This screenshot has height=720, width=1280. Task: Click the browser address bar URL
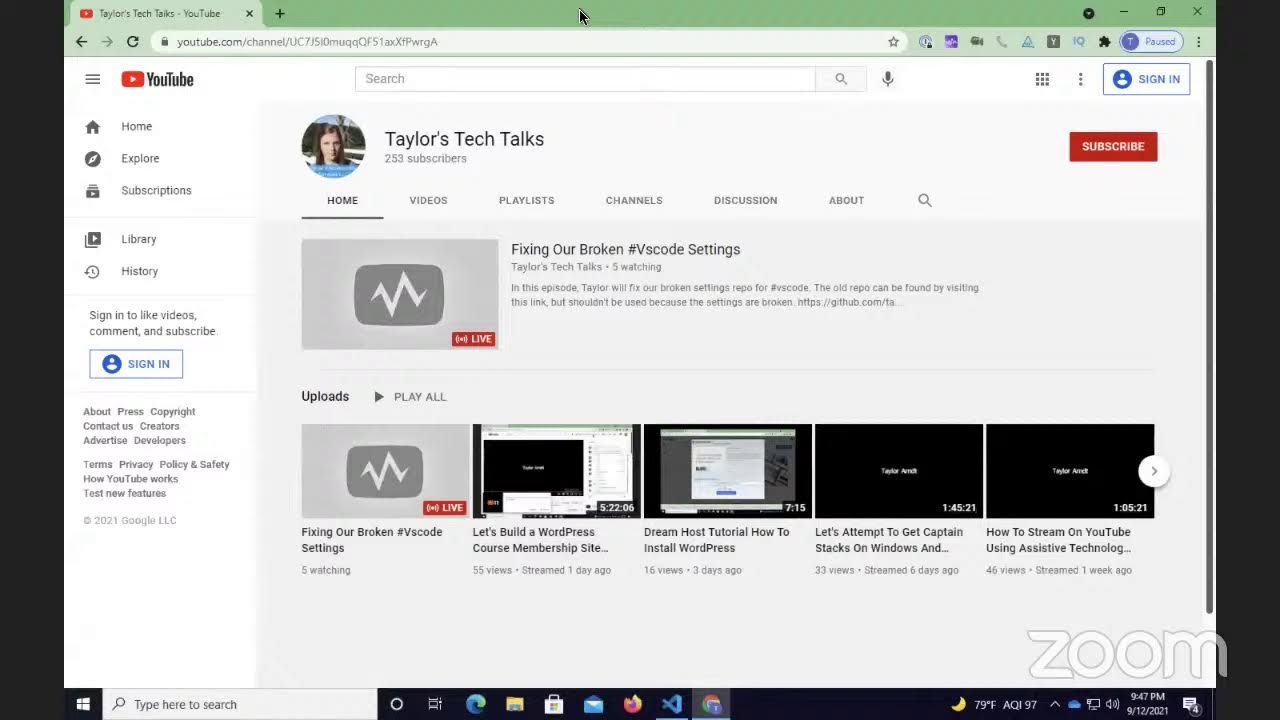307,42
